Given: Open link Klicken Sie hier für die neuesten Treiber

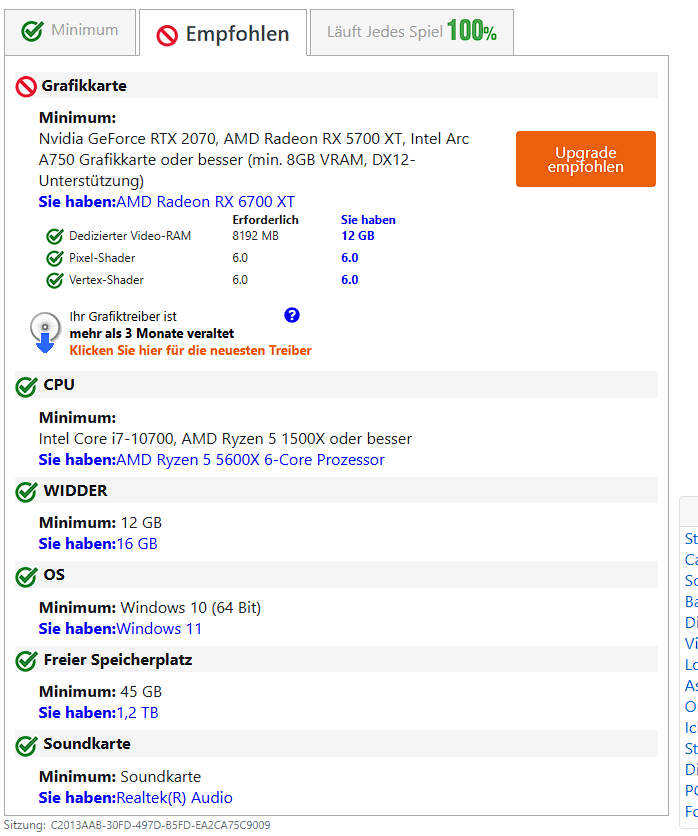Looking at the screenshot, I should coord(190,350).
